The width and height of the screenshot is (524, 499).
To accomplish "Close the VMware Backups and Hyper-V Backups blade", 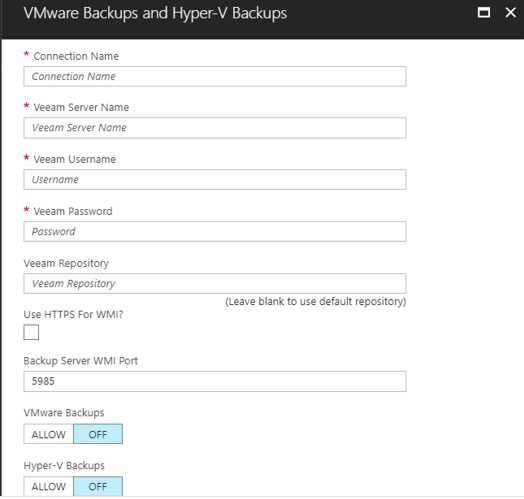I will (510, 13).
